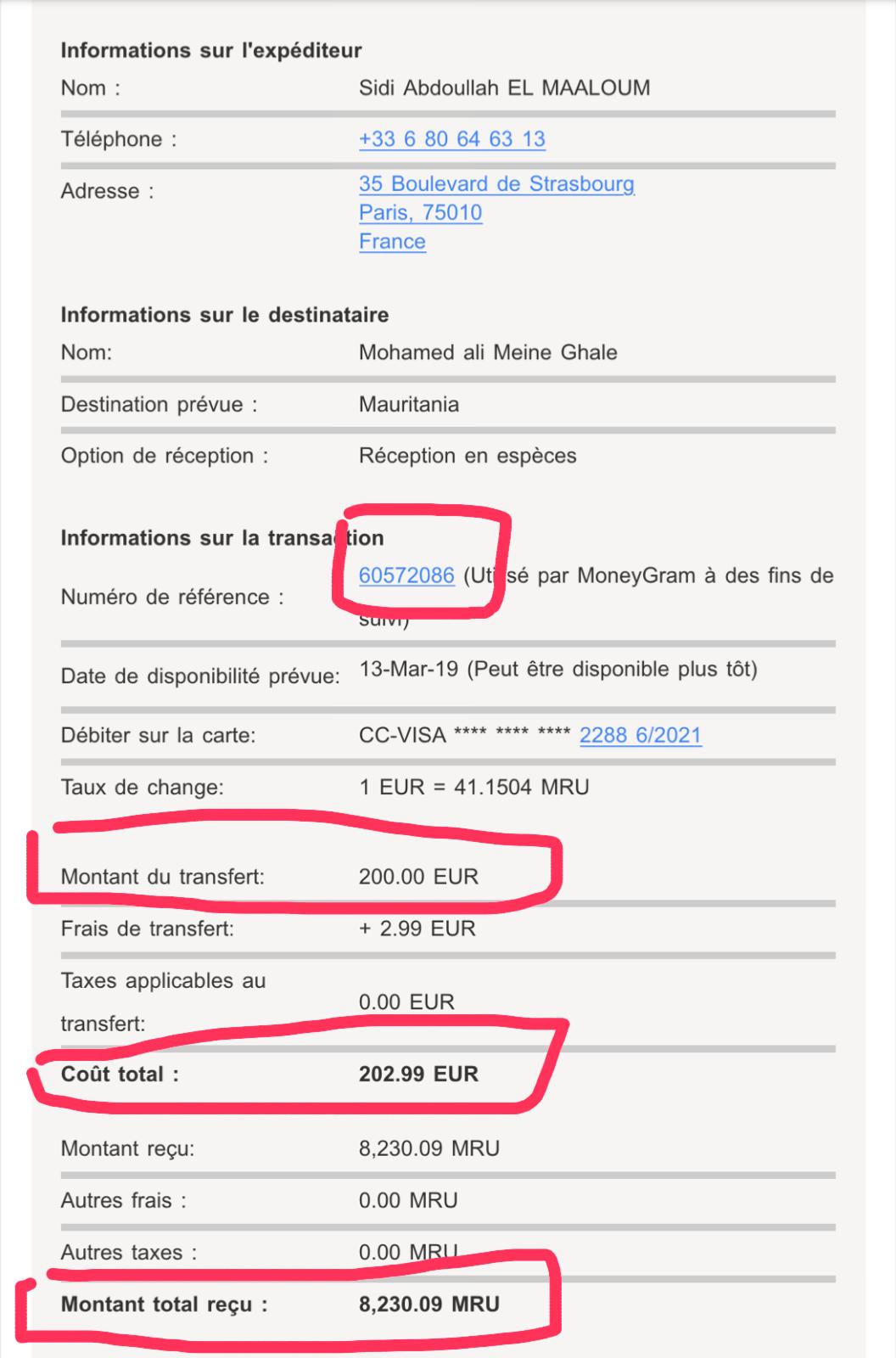Open reference number 60572086 link
Viewport: 896px width, 1358px height.
point(406,575)
